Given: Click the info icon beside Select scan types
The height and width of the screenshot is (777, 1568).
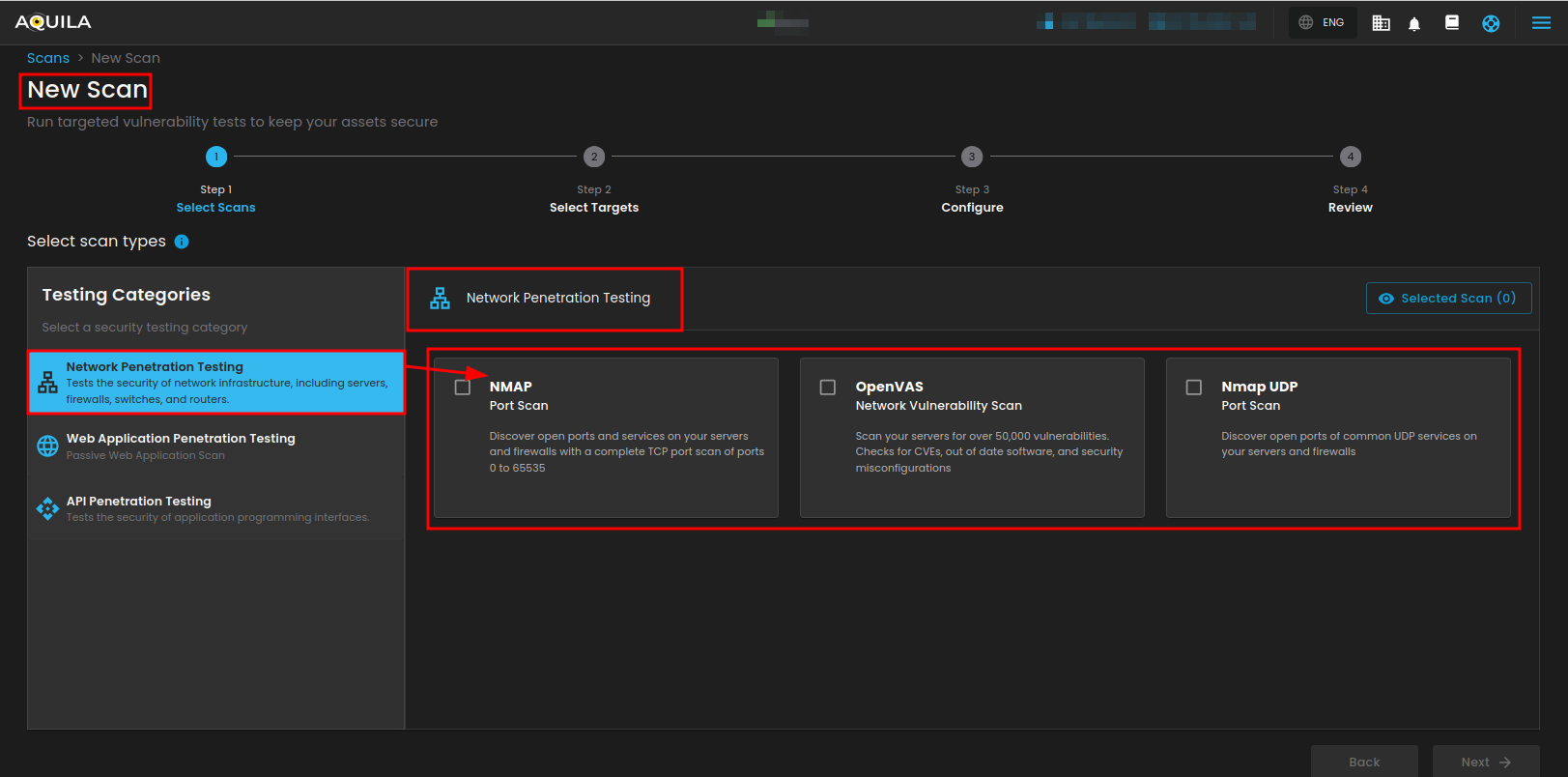Looking at the screenshot, I should pos(182,242).
